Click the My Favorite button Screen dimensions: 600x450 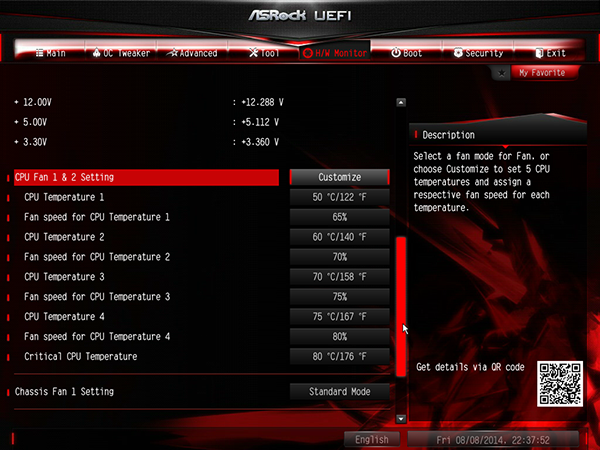tap(544, 73)
